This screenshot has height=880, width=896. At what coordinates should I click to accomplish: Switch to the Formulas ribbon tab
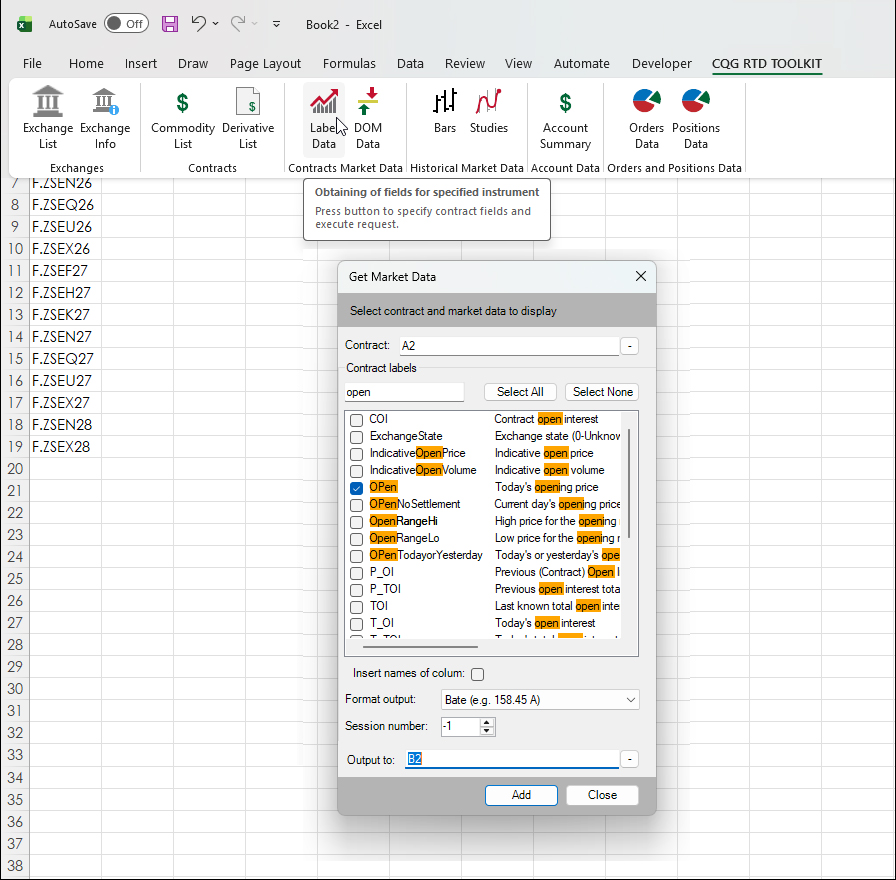[349, 63]
